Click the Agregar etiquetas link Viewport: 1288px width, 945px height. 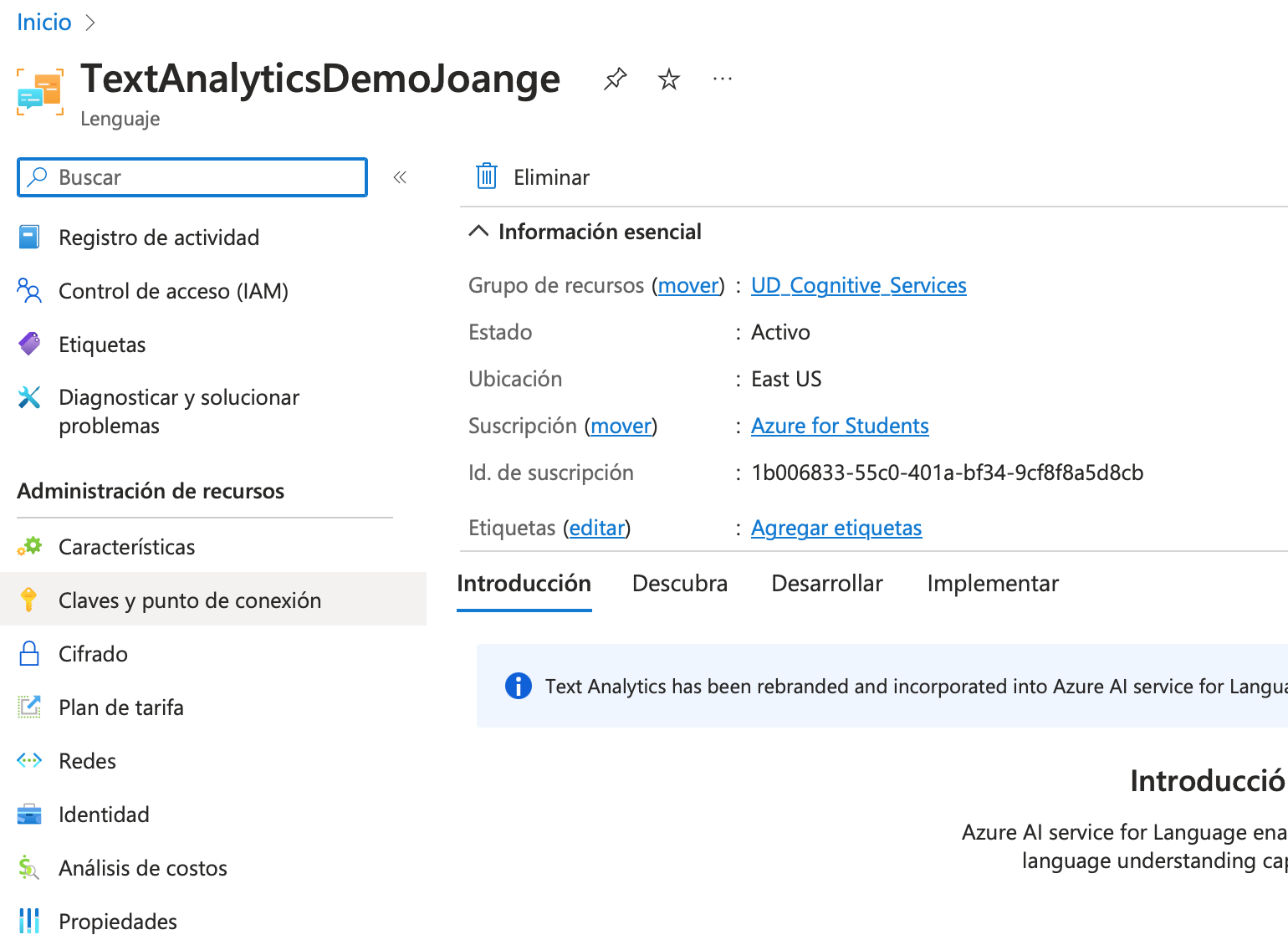click(836, 529)
